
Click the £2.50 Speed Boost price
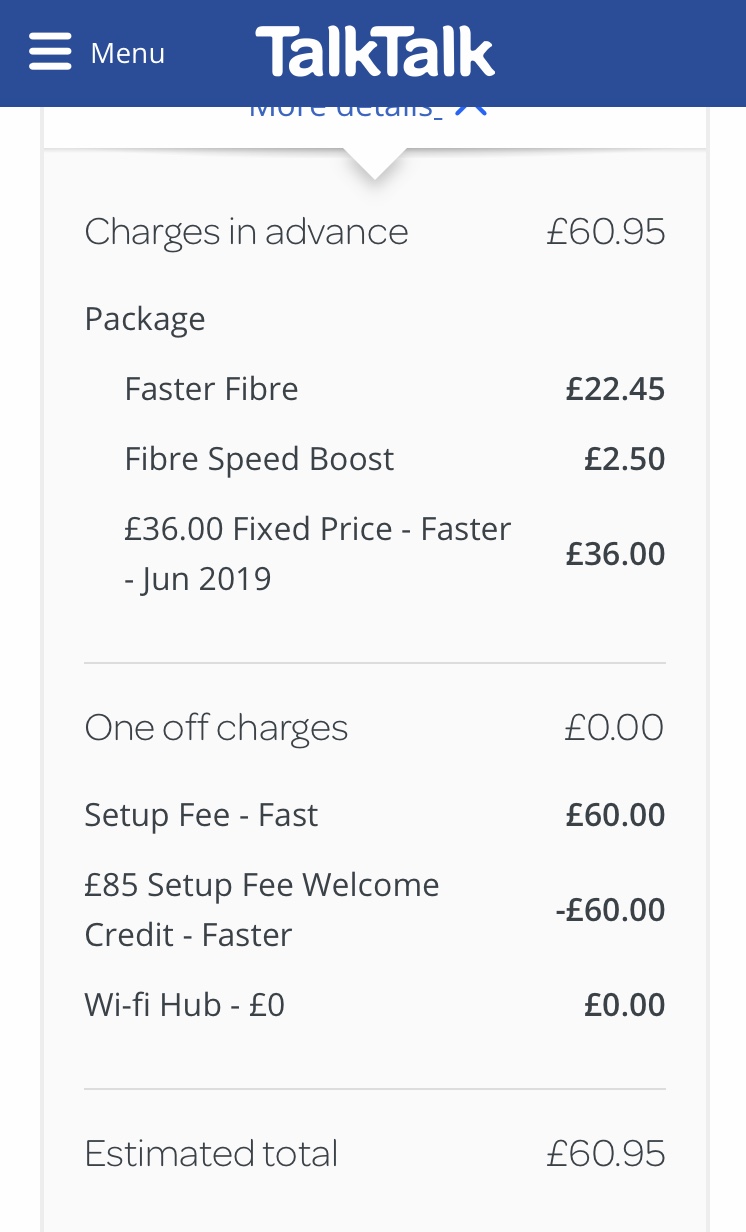coord(624,459)
